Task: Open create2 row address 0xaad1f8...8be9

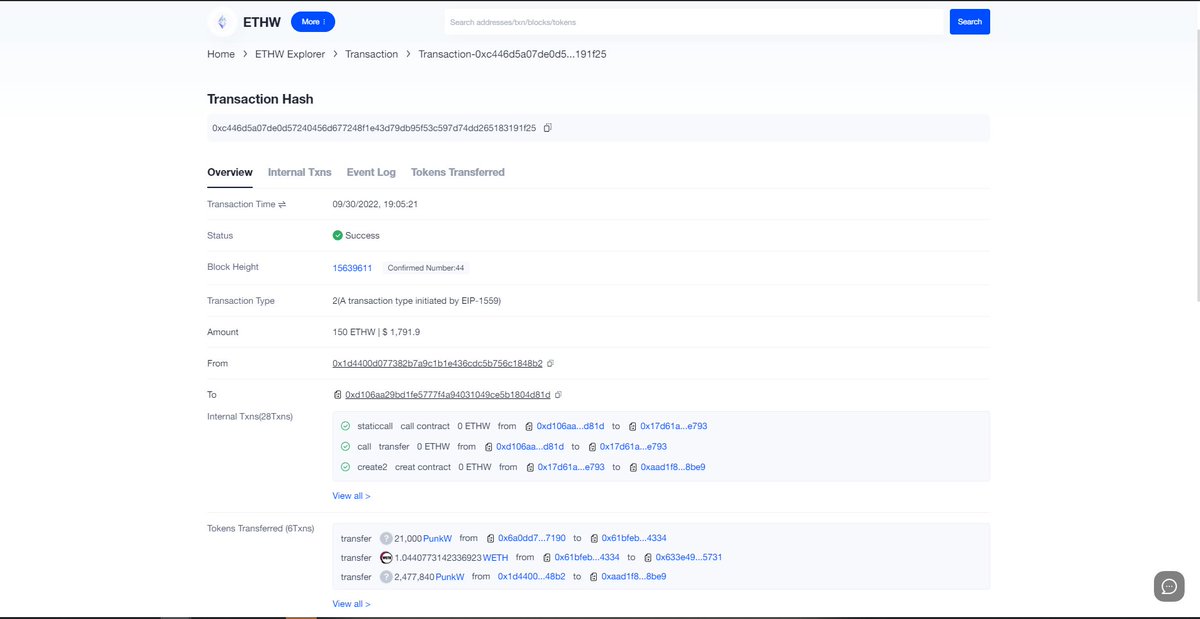Action: (673, 467)
